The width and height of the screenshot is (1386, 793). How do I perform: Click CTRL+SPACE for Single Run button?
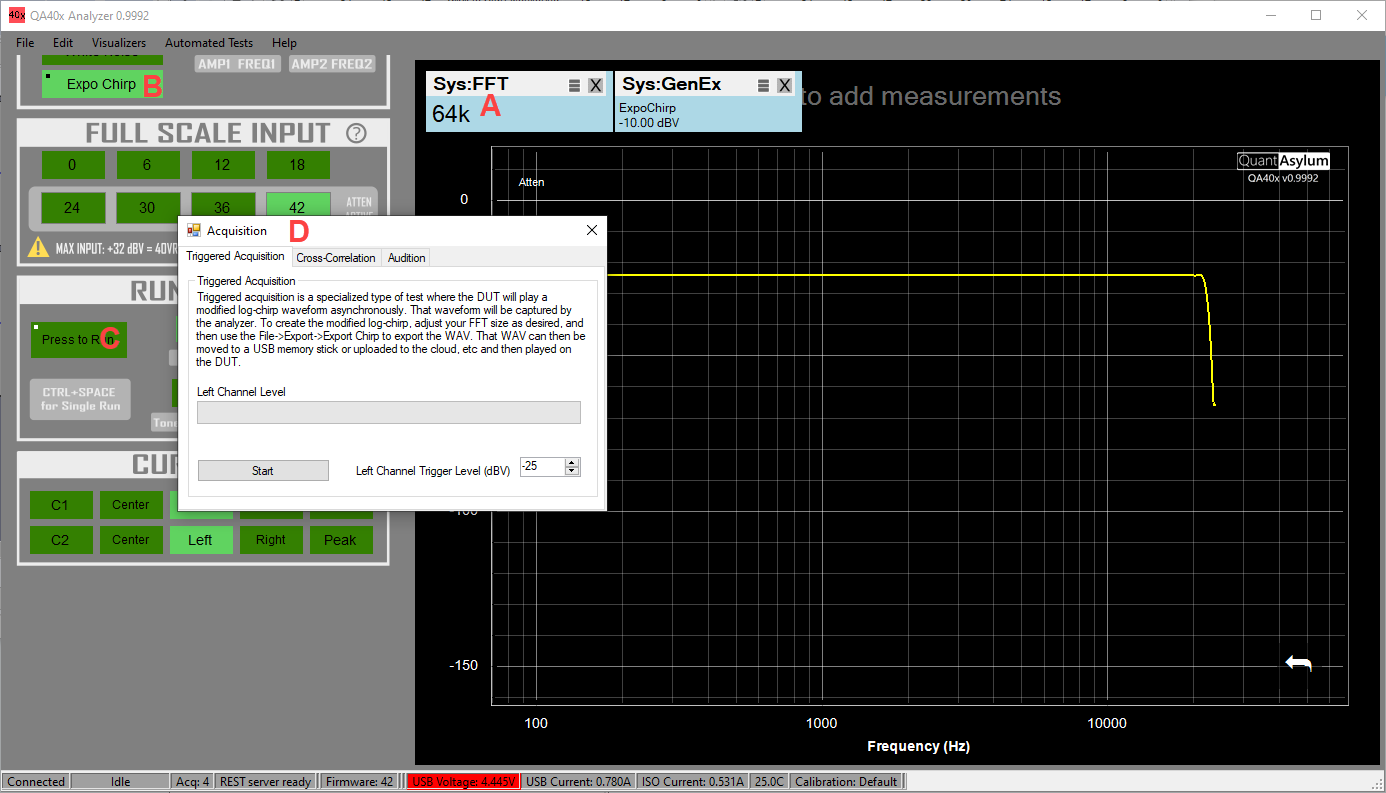80,399
